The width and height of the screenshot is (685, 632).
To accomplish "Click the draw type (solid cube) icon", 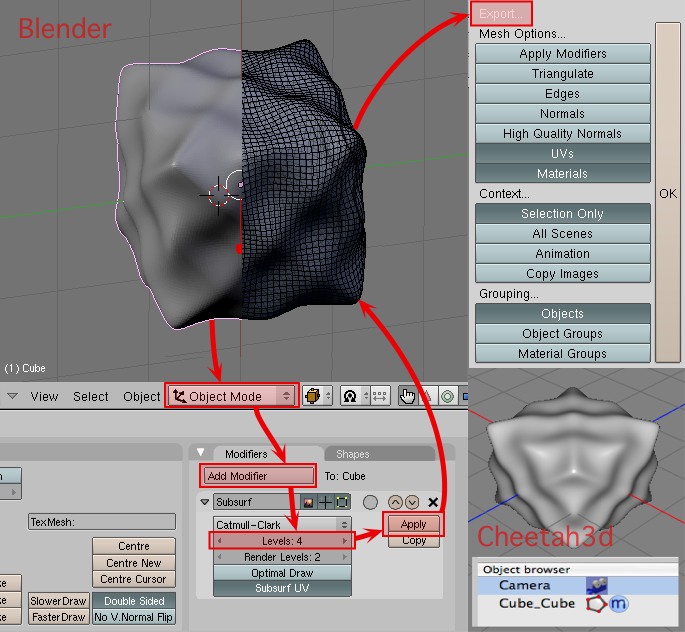I will click(x=312, y=397).
